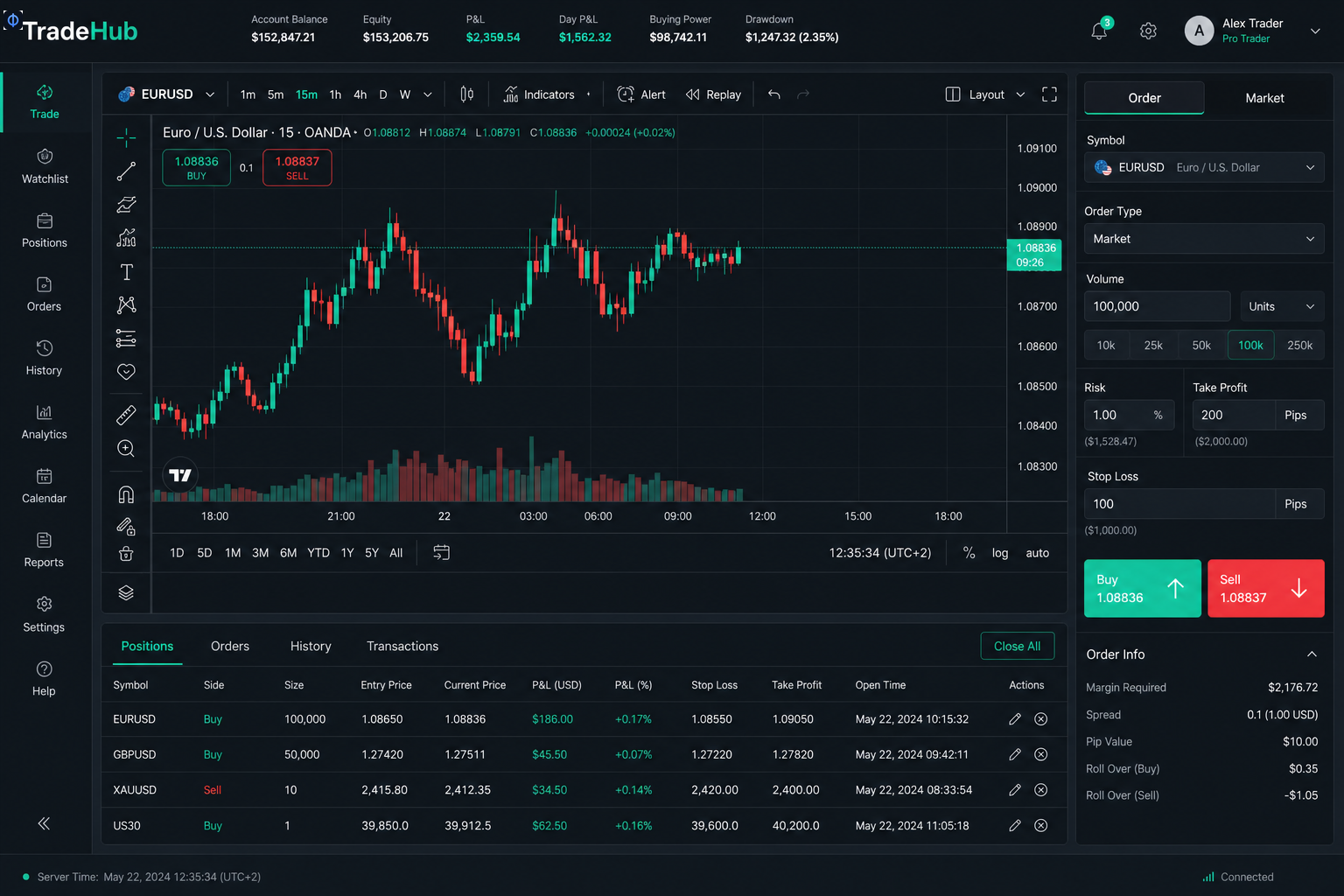1344x896 pixels.
Task: Activate the zoom in tool
Action: 126,449
